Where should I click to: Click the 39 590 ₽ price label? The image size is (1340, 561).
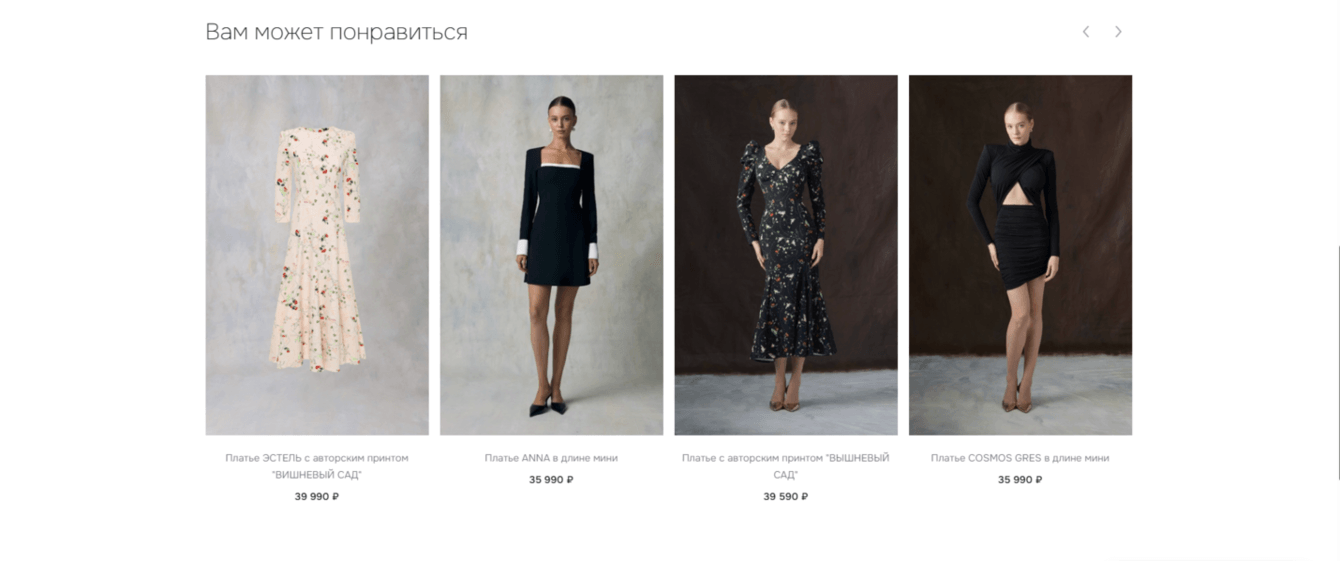coord(786,496)
